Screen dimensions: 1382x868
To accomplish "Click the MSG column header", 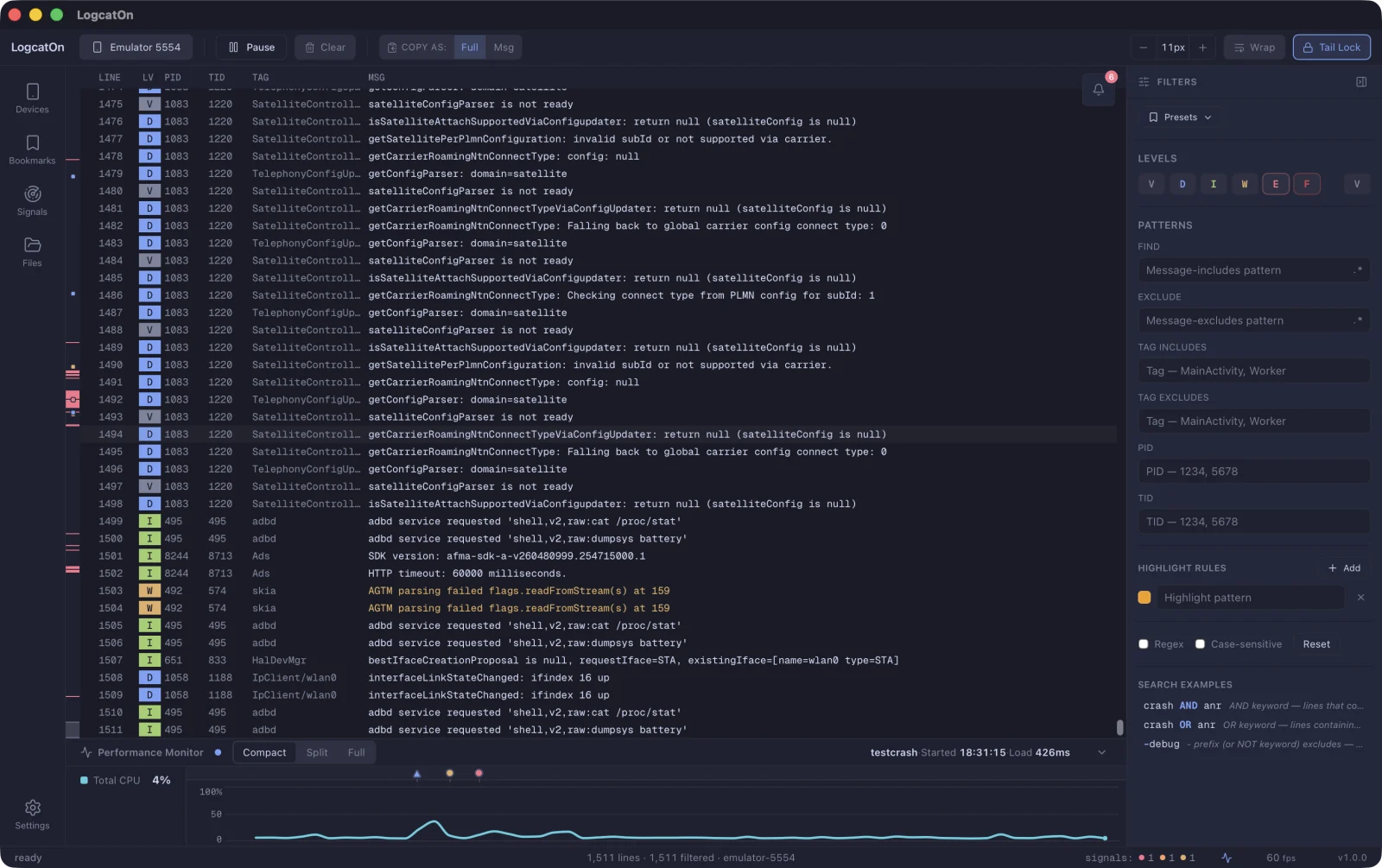I will tap(377, 78).
